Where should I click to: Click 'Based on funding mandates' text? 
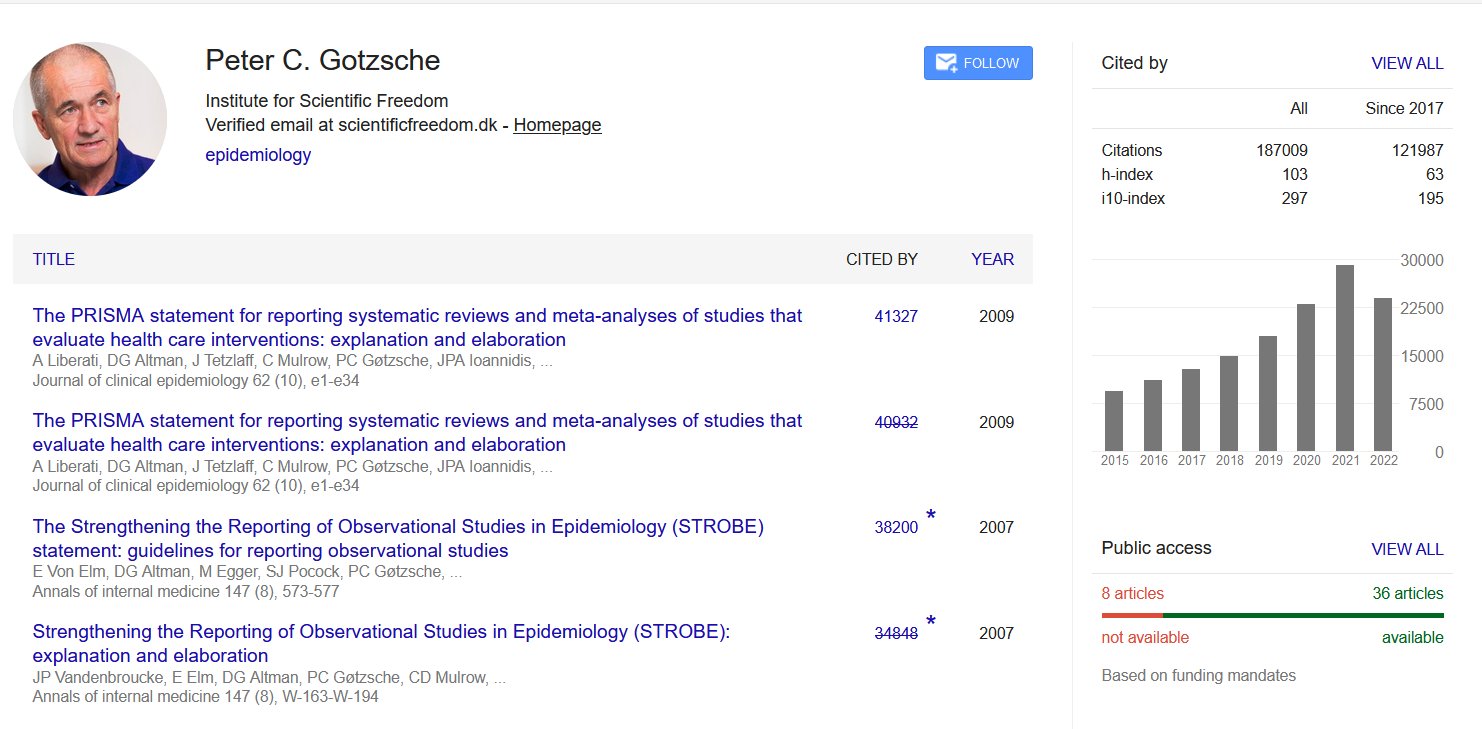pyautogui.click(x=1199, y=675)
